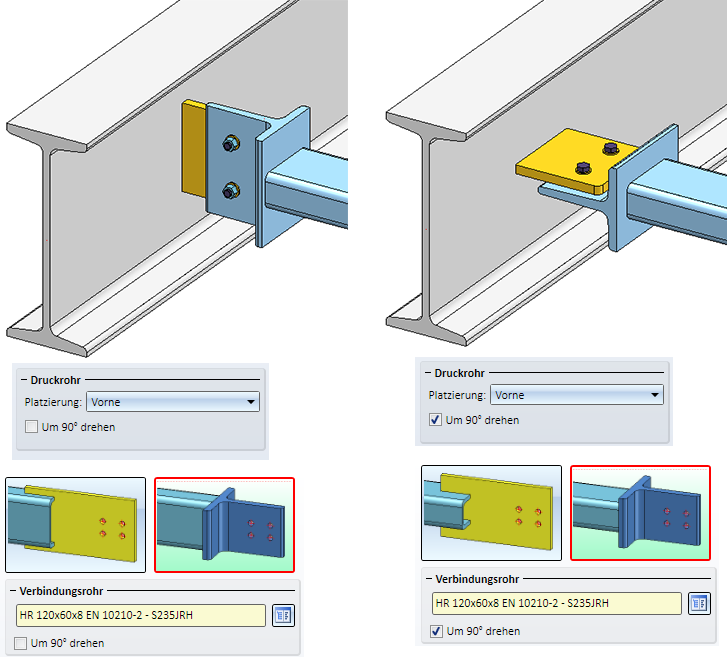Open left Platzierung dropdown showing Vorne

[x=173, y=402]
